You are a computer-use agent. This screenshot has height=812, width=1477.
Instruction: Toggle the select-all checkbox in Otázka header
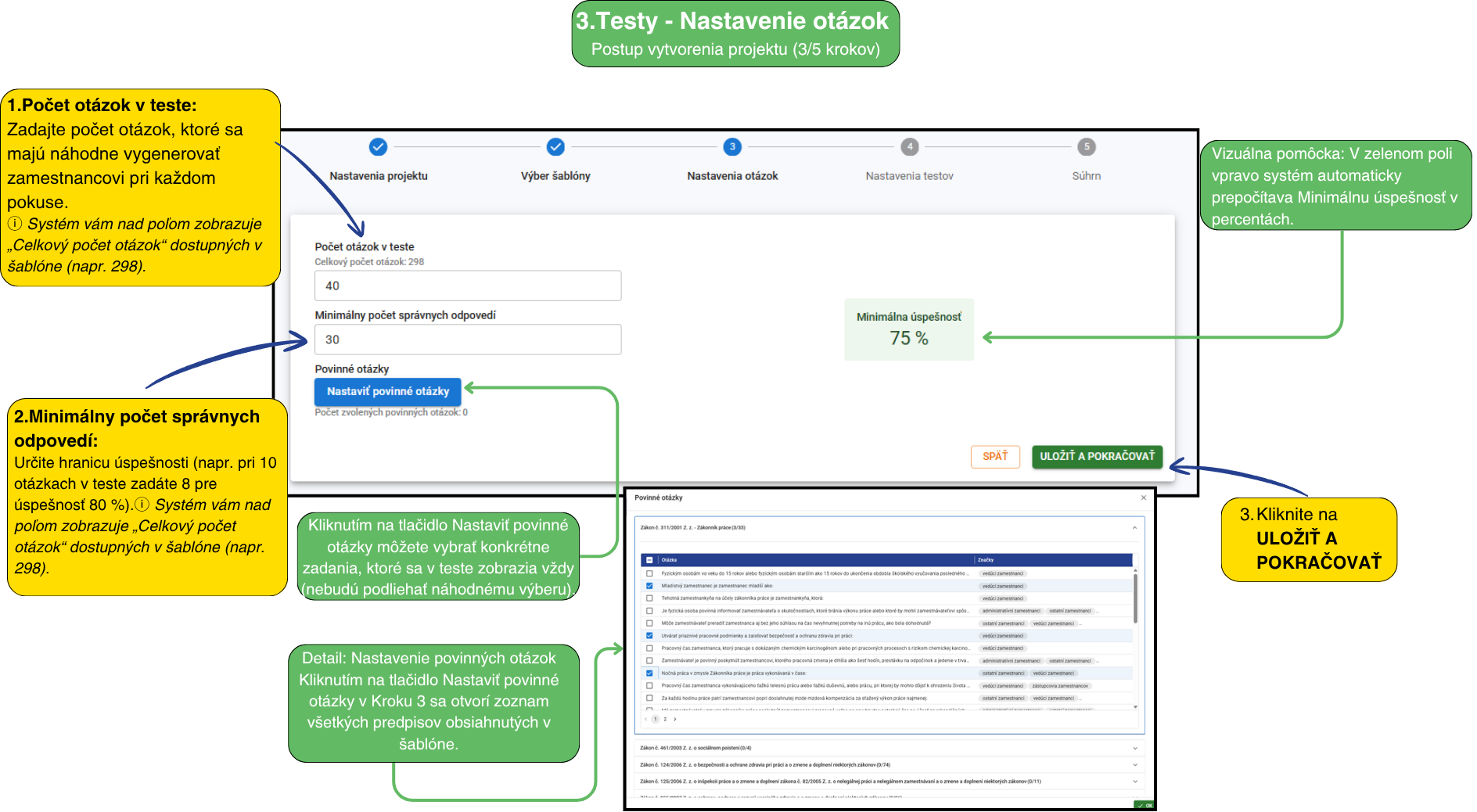coord(649,560)
